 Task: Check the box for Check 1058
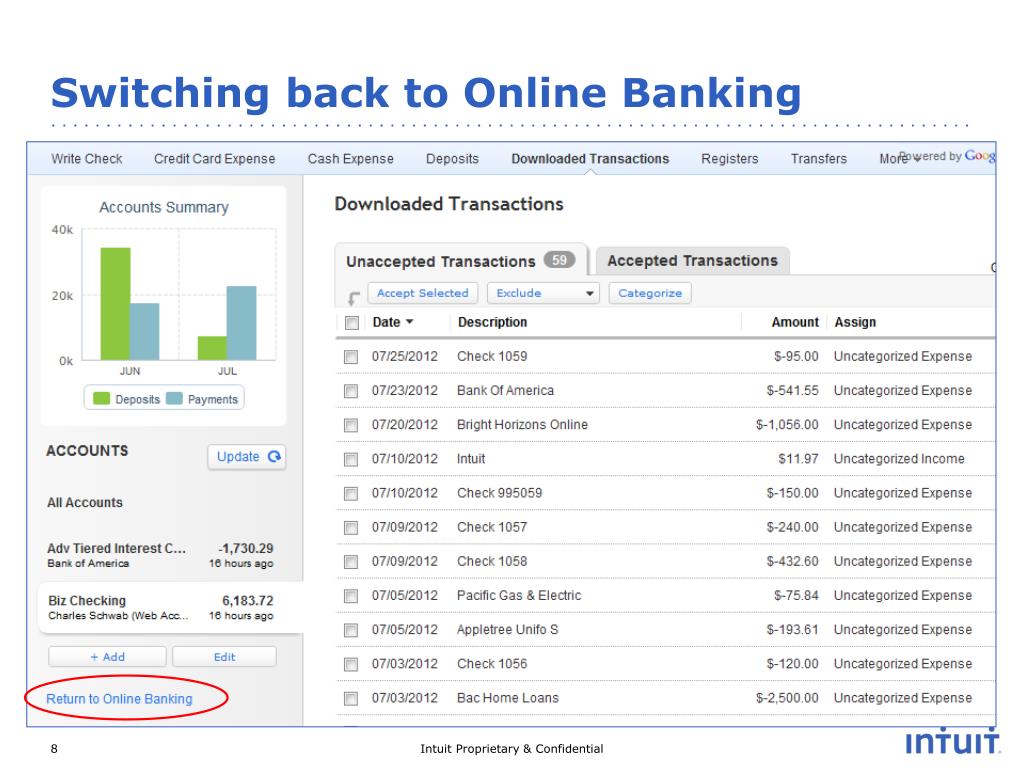351,562
